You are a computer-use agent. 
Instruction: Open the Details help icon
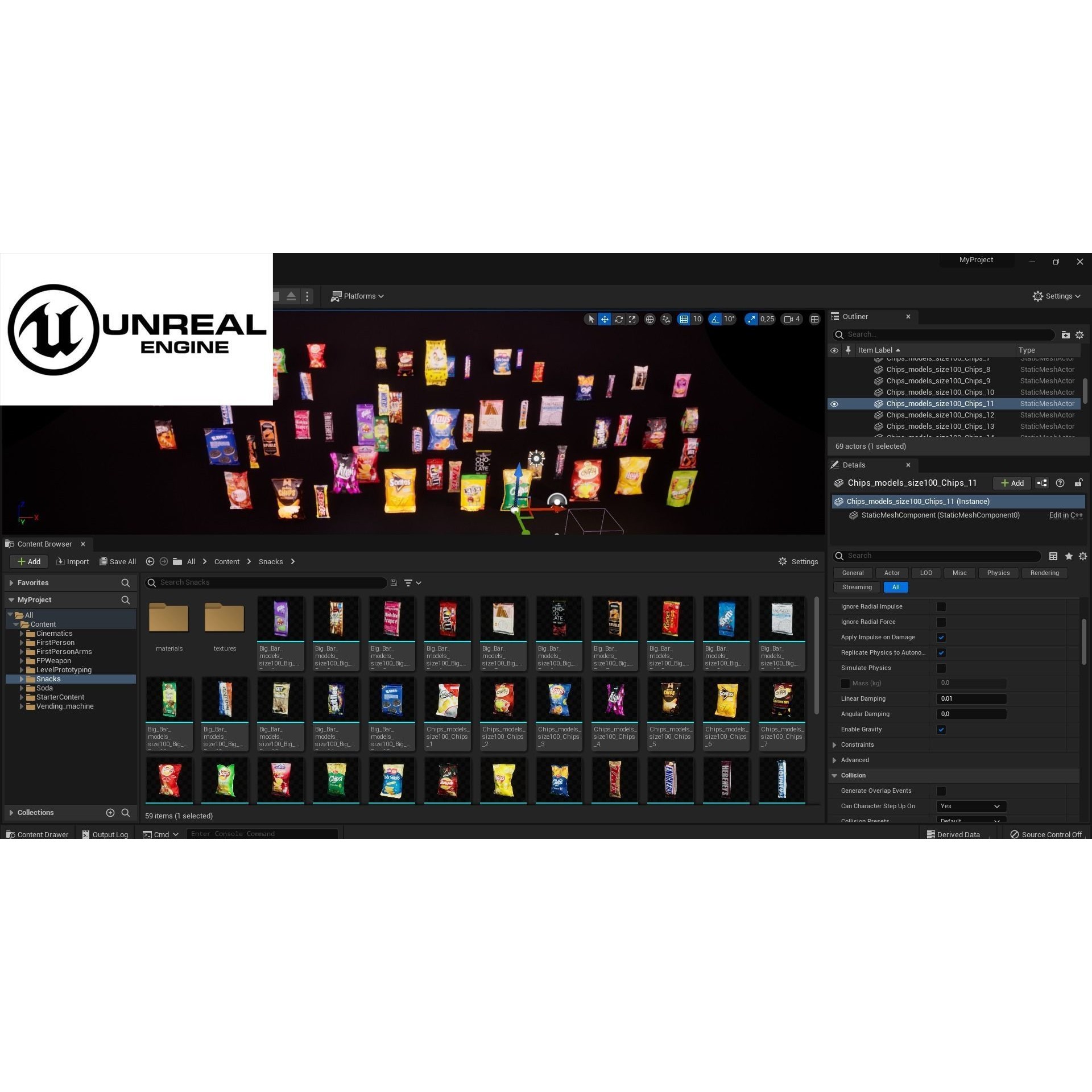1060,483
